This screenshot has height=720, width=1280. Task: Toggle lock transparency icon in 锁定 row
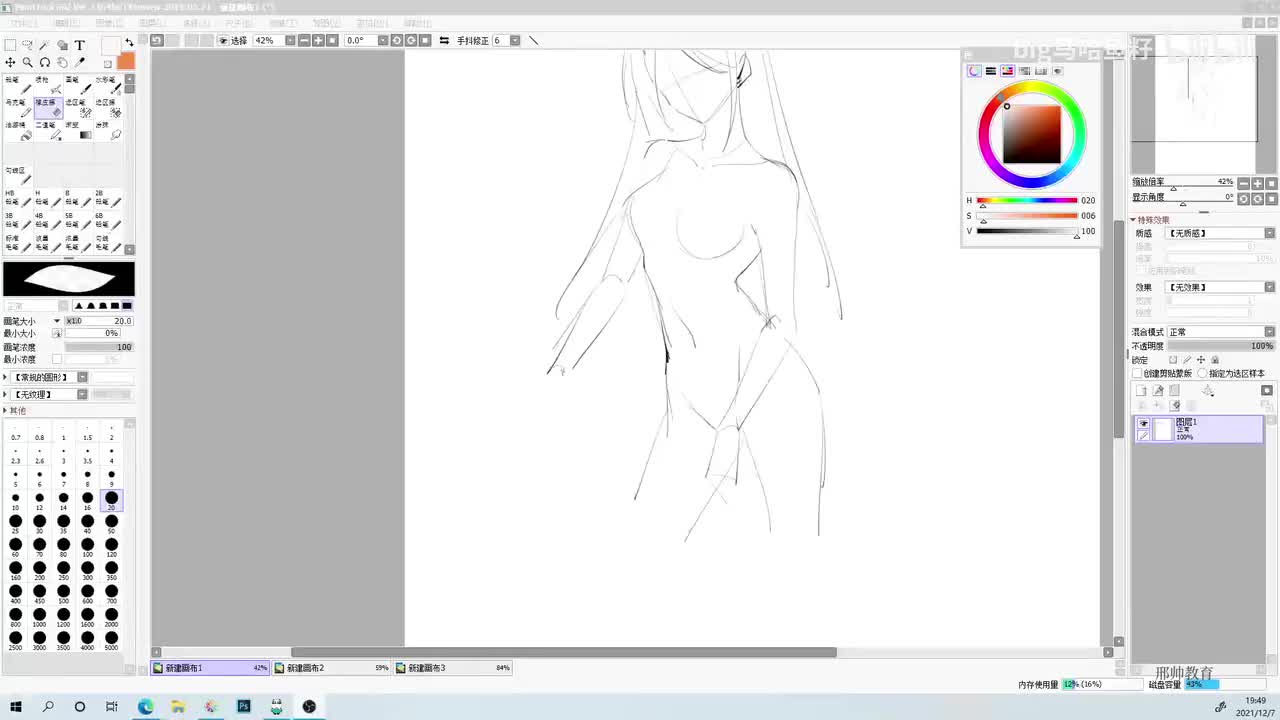pyautogui.click(x=1173, y=360)
